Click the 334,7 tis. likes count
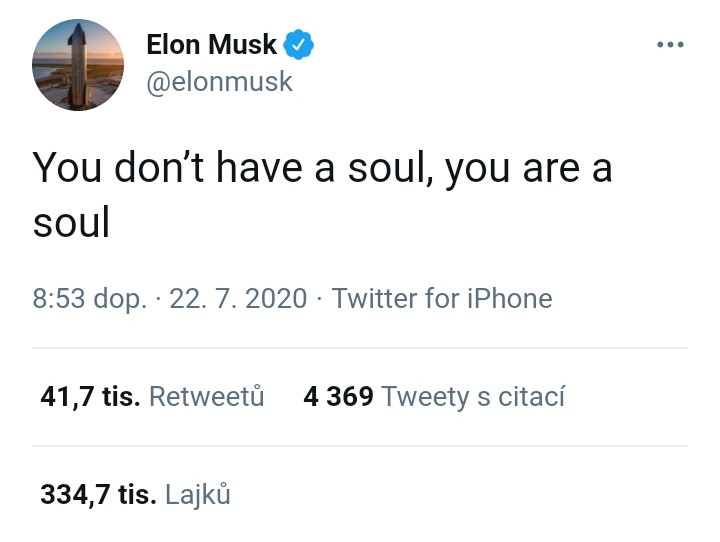 (x=98, y=494)
